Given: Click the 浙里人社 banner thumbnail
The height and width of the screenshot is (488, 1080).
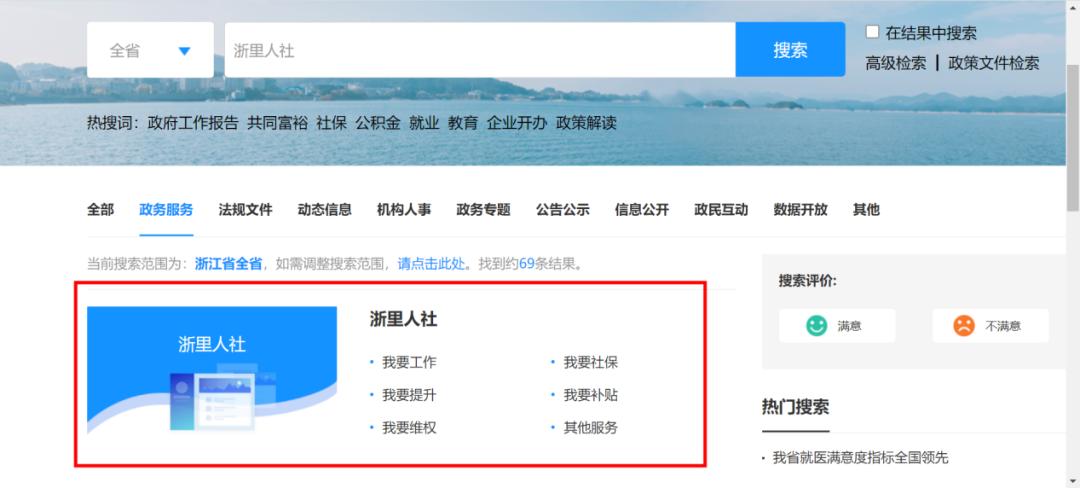Looking at the screenshot, I should tap(211, 368).
